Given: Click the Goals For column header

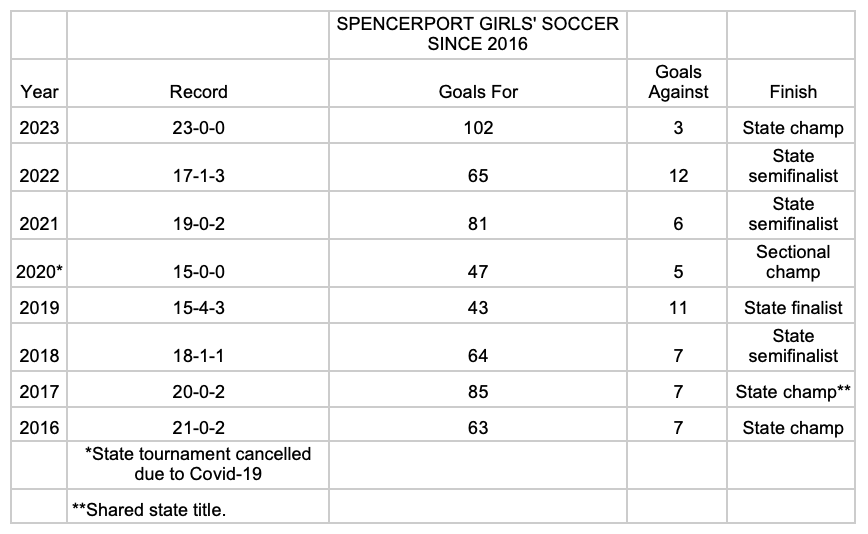Looking at the screenshot, I should click(478, 92).
